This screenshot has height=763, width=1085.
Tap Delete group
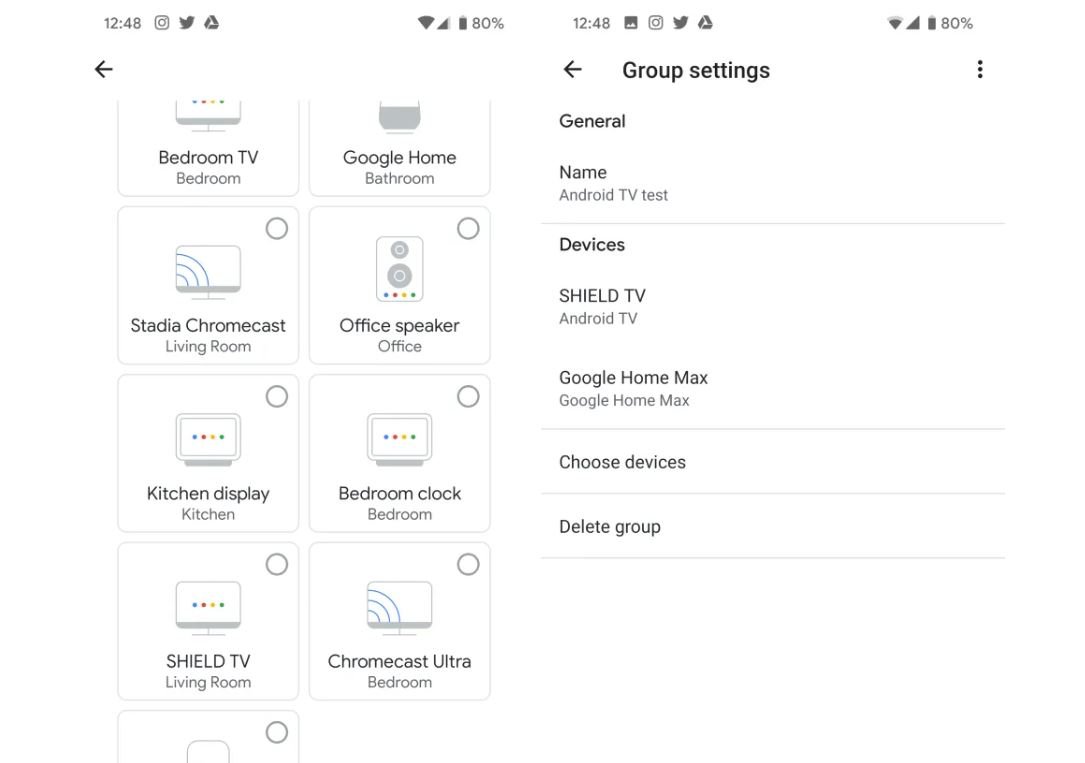610,527
